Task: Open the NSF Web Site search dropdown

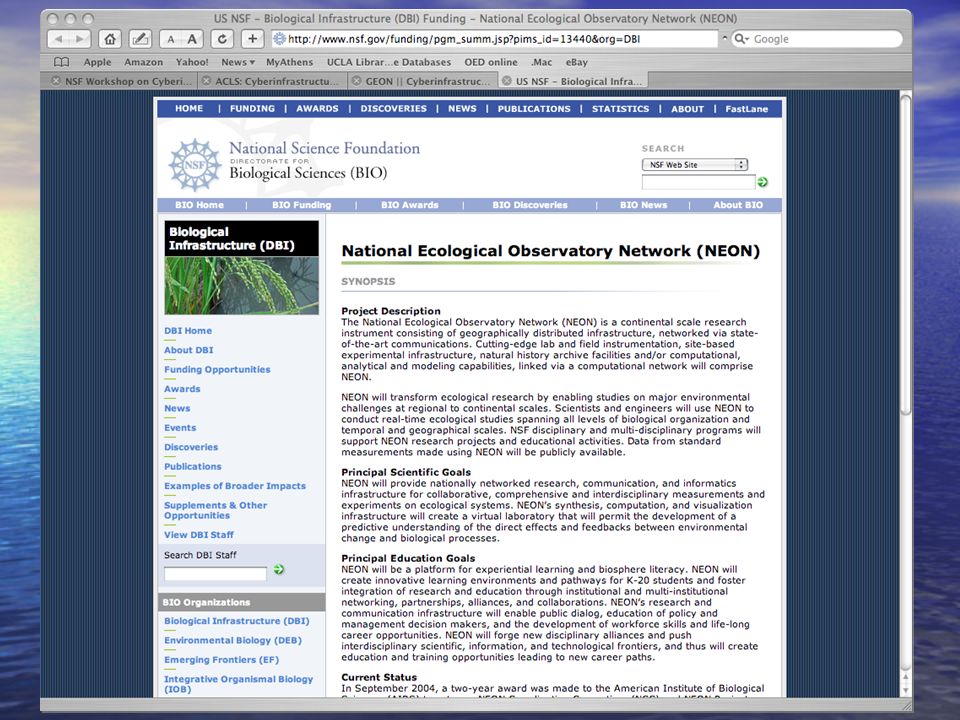Action: (x=694, y=165)
